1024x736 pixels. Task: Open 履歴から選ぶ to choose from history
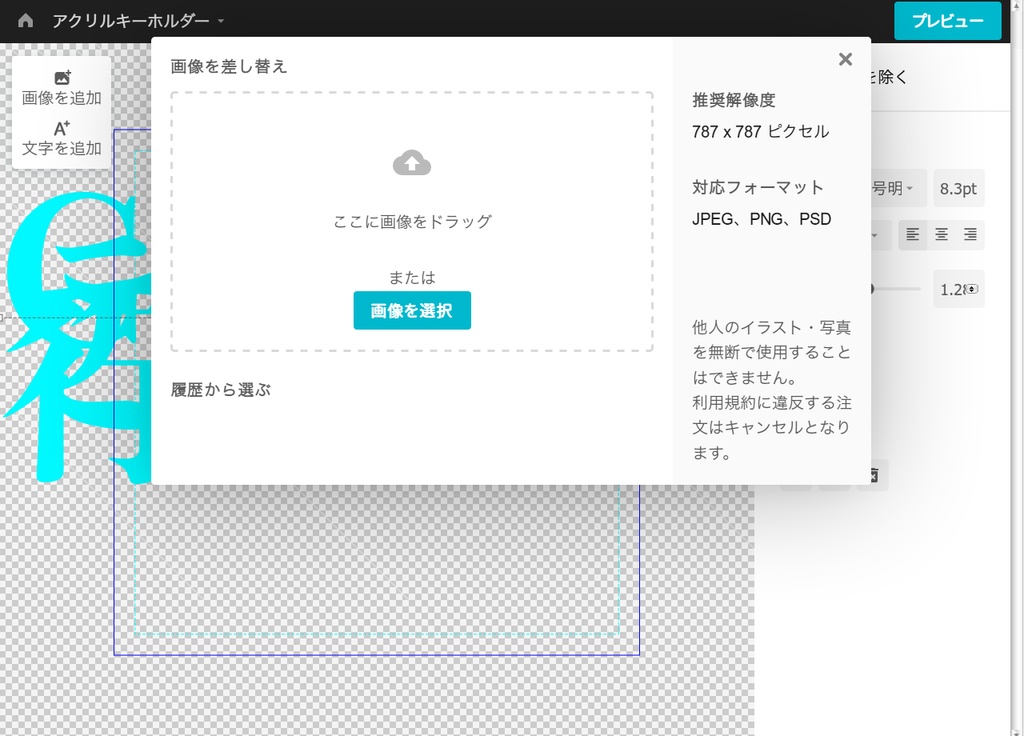pos(219,389)
